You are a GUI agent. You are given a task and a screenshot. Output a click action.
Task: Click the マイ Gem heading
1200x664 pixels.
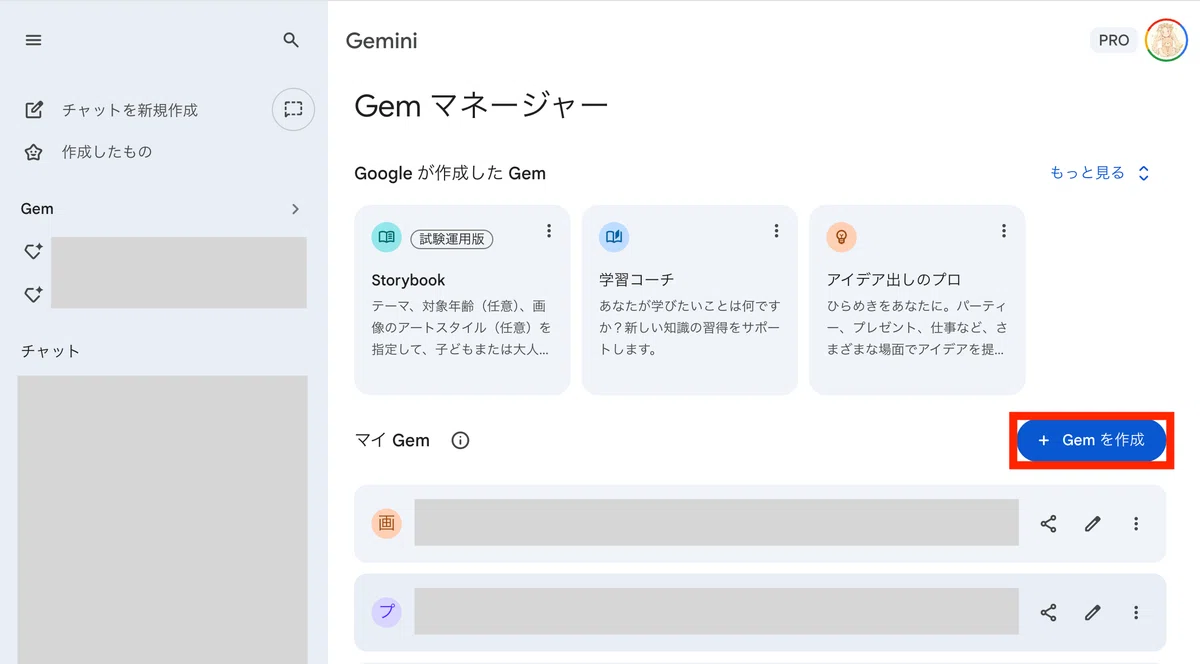click(392, 440)
